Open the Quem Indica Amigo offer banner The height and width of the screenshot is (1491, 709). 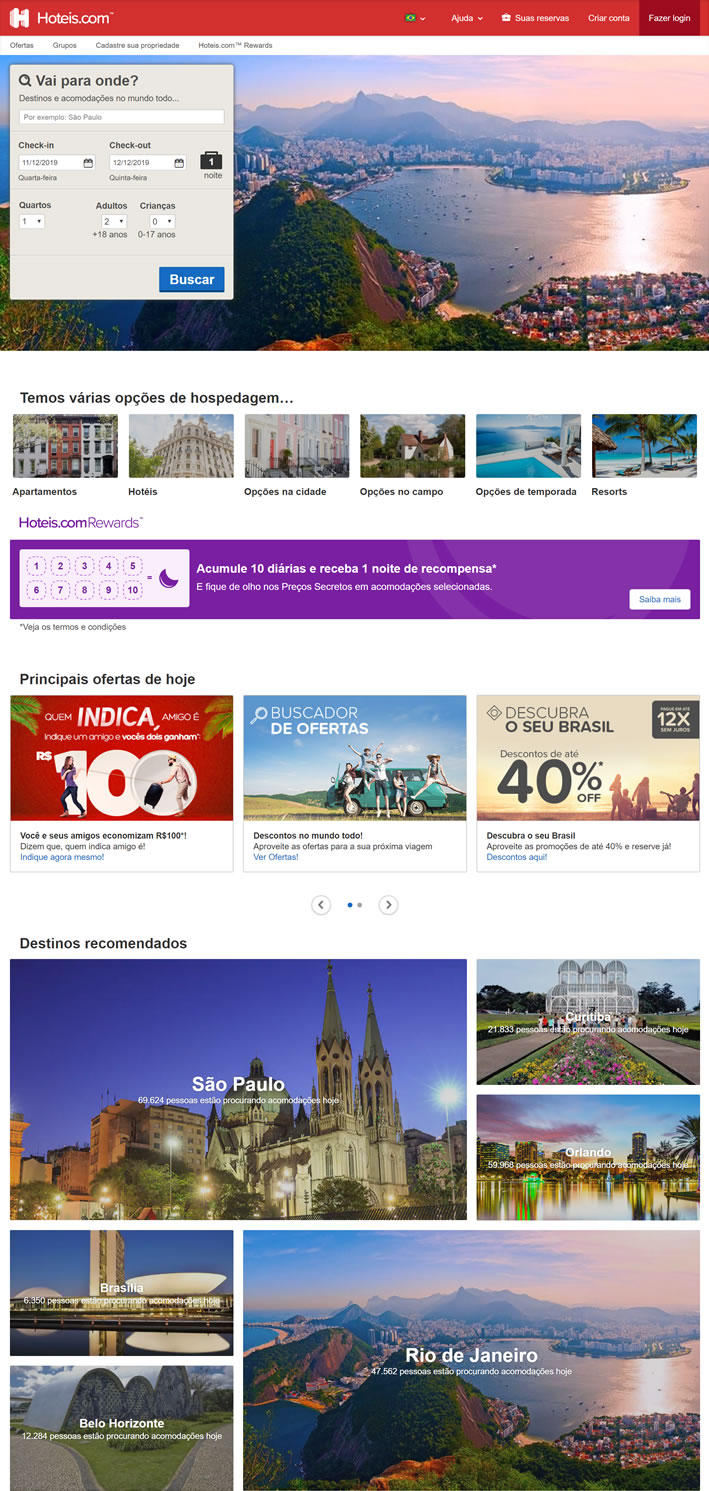pyautogui.click(x=122, y=758)
